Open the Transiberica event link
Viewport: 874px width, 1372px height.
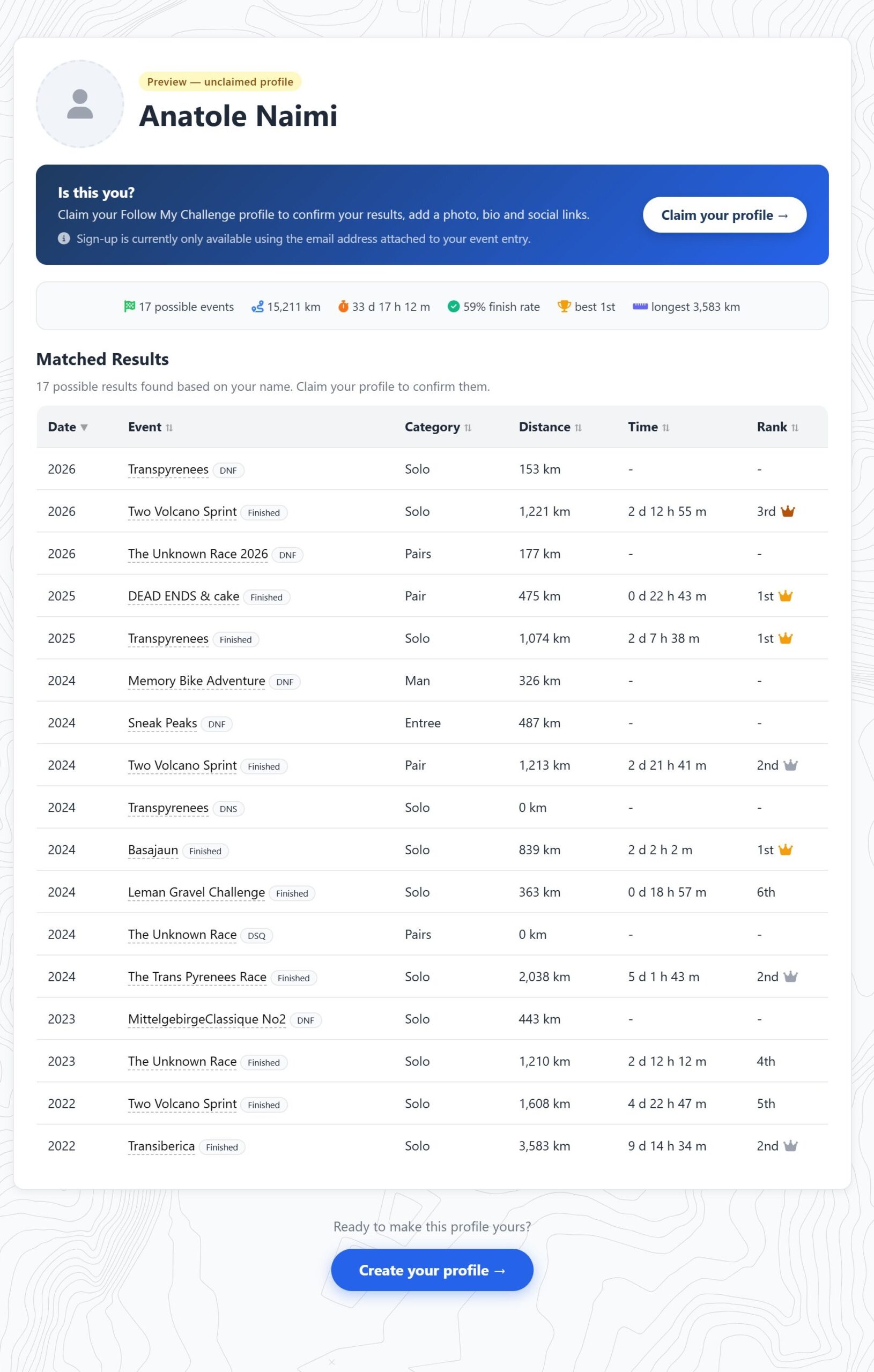pyautogui.click(x=161, y=1146)
